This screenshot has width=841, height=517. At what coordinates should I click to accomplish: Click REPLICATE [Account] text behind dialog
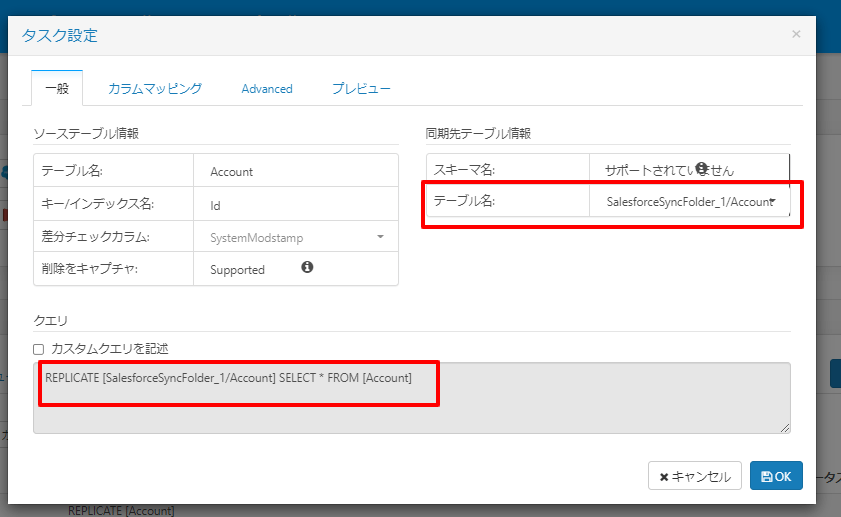click(x=121, y=511)
